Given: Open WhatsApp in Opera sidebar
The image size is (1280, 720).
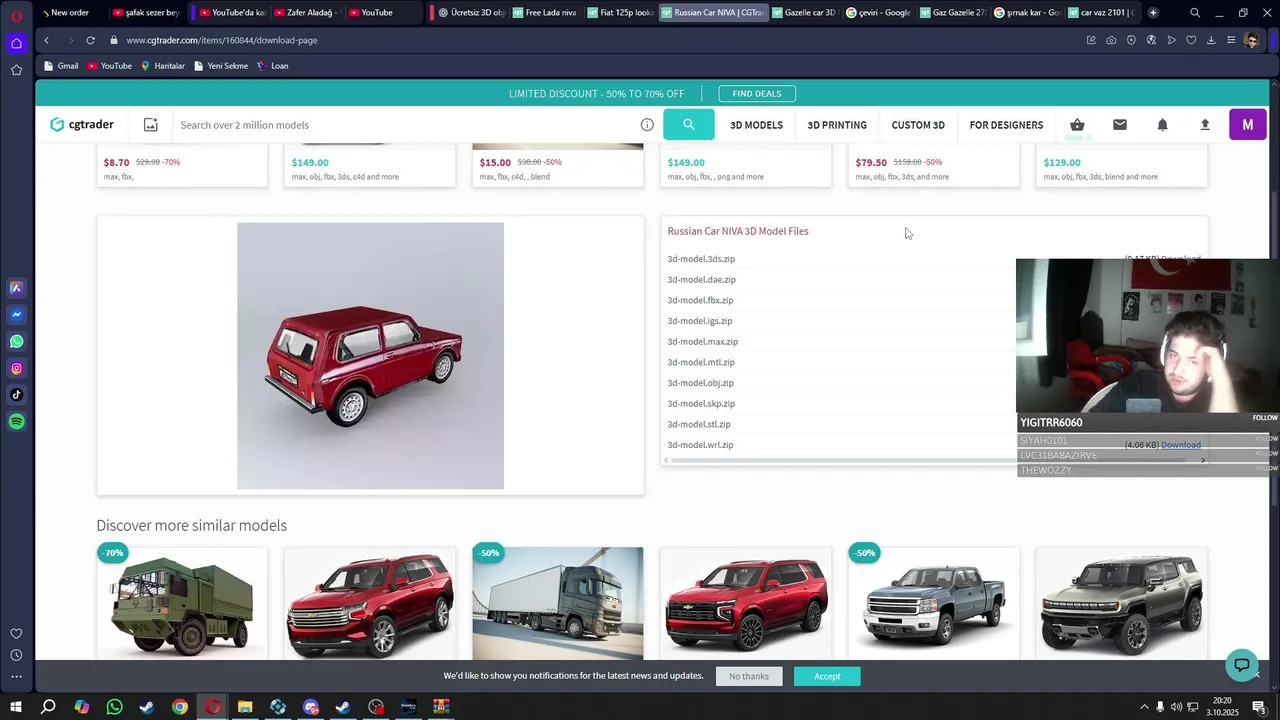Looking at the screenshot, I should [x=16, y=342].
